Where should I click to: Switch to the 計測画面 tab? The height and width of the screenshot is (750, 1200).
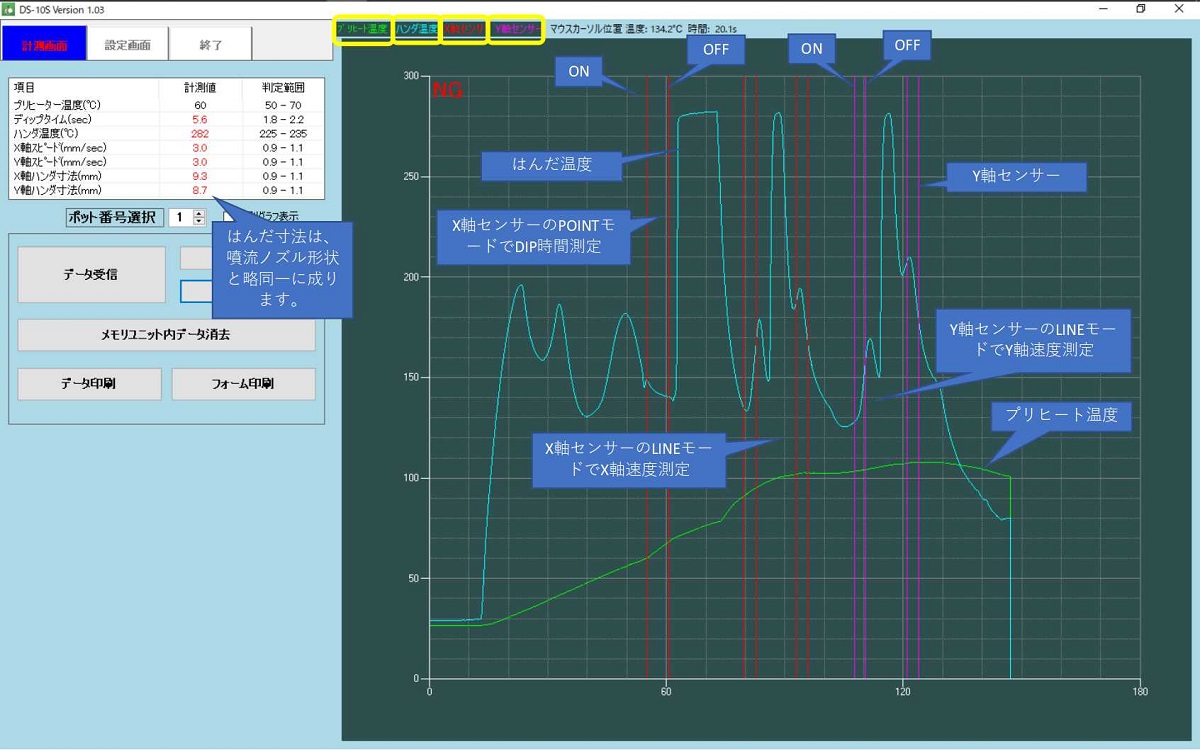(43, 45)
